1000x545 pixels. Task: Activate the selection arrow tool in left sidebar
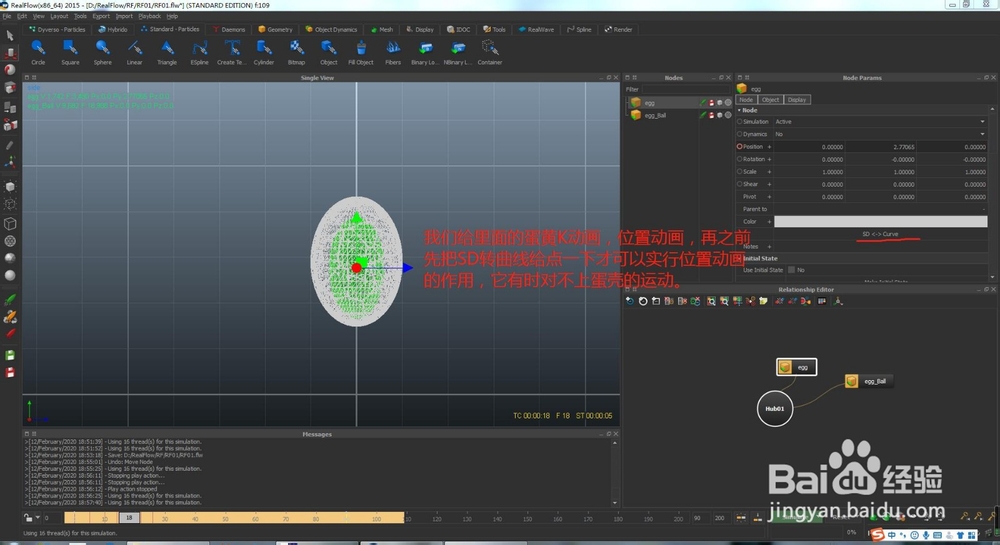point(10,36)
